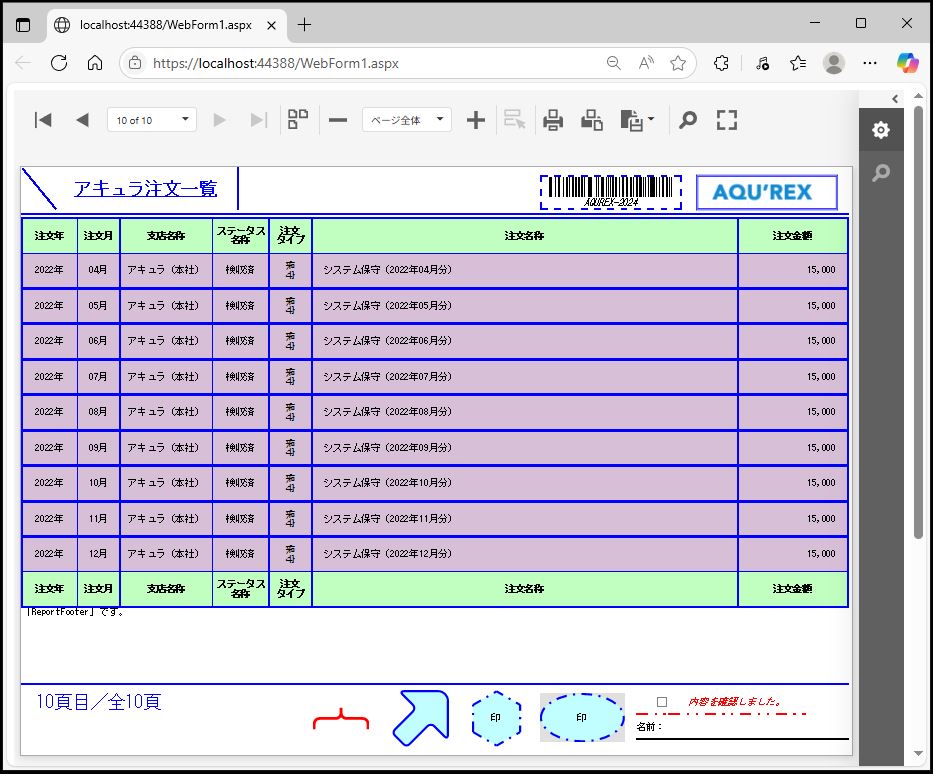Viewport: 933px width, 774px height.
Task: Print the report using printer icon
Action: [553, 120]
